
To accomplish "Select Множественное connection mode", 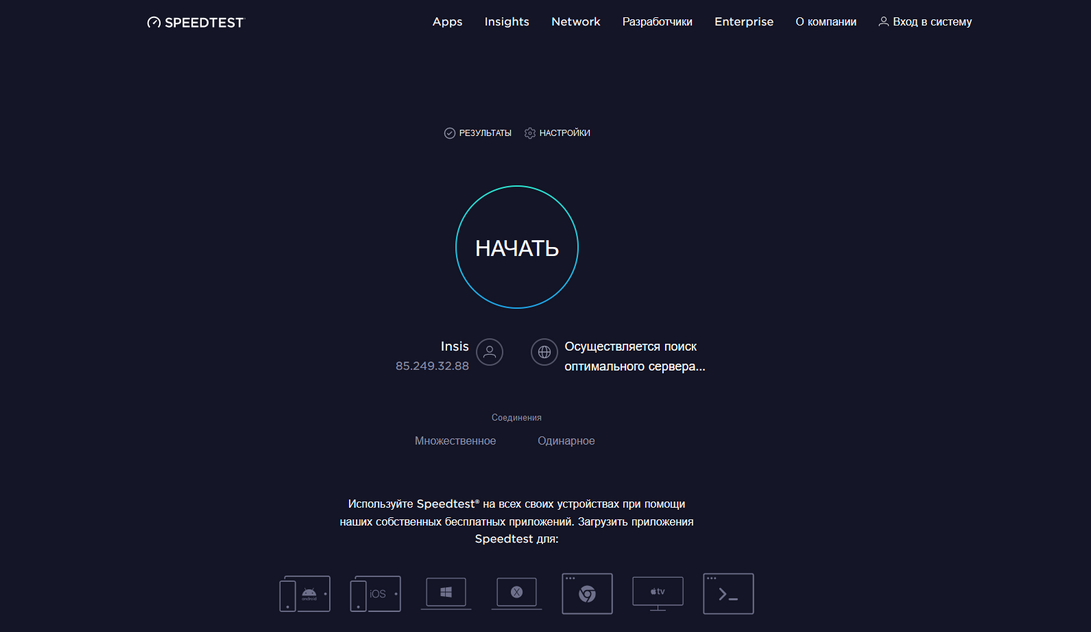I will point(455,441).
